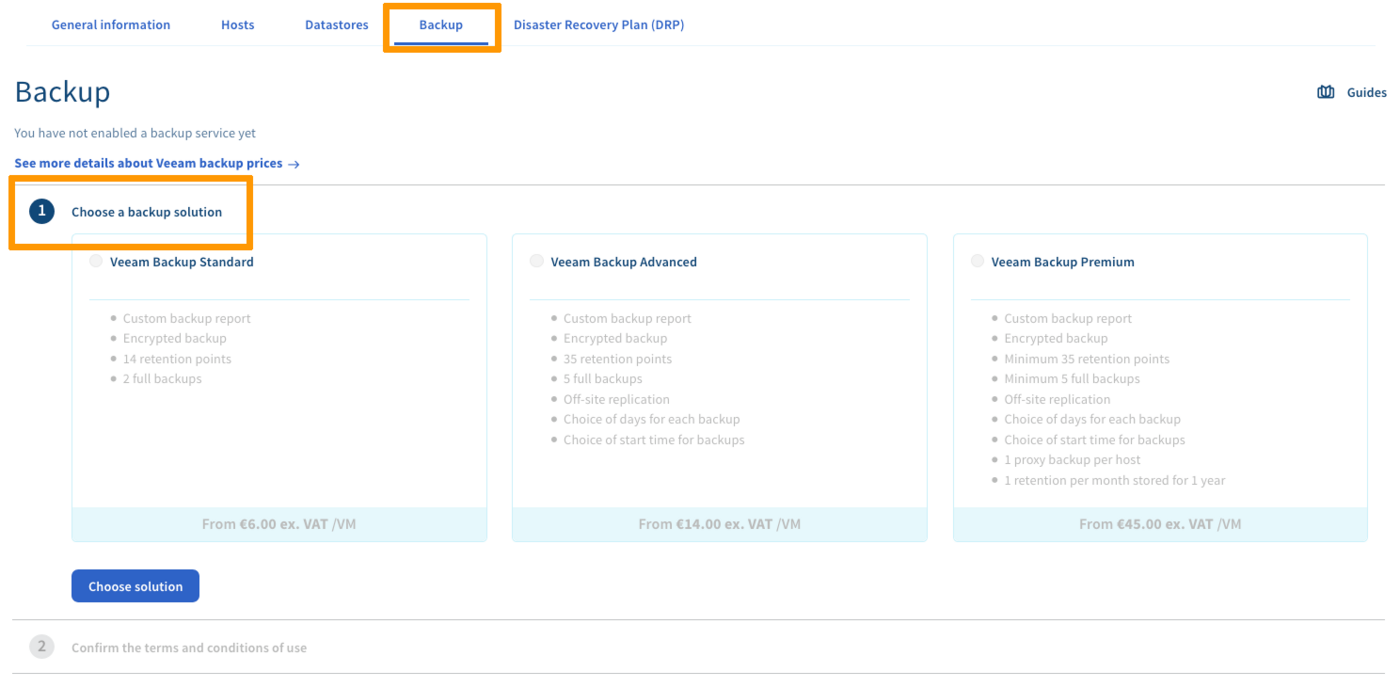Click the step 2 number circle

coord(42,647)
